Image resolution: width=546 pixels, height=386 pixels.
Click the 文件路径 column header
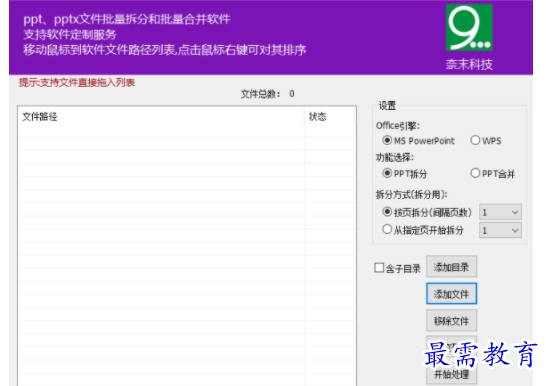pos(162,117)
